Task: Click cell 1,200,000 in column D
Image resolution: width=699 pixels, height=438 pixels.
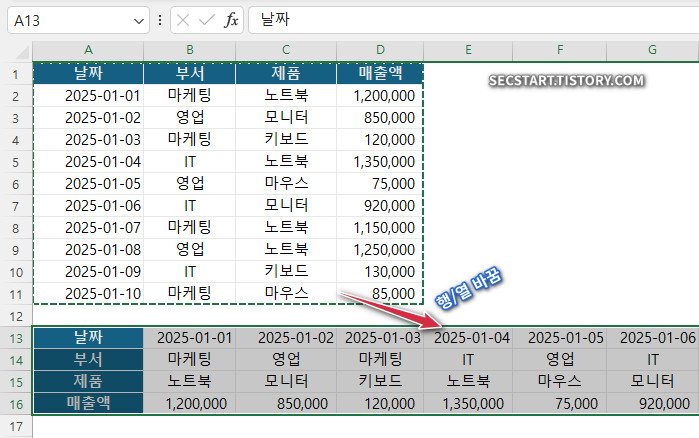Action: 380,95
